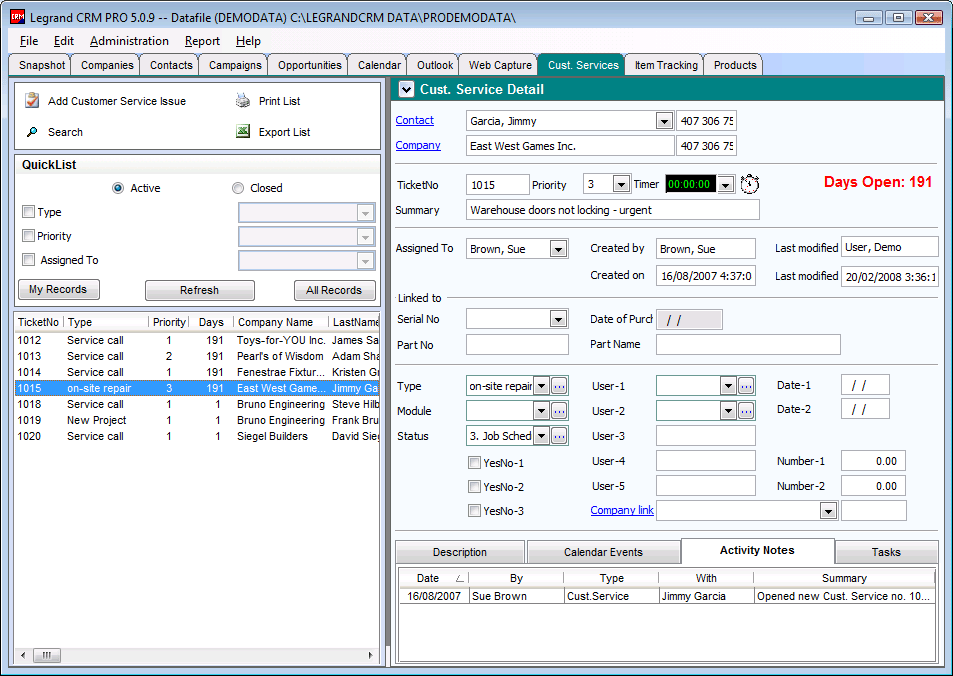Screen dimensions: 953x676
Task: Open the Assigned To dropdown
Action: tap(558, 249)
